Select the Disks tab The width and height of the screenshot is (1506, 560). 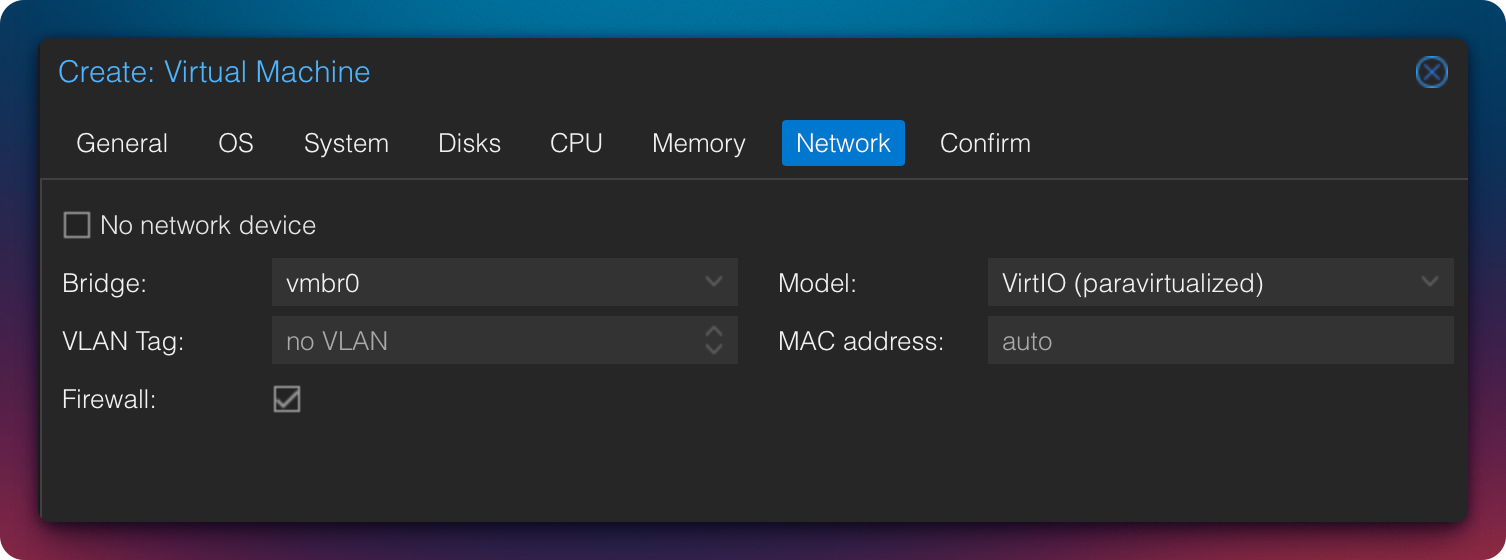tap(469, 143)
